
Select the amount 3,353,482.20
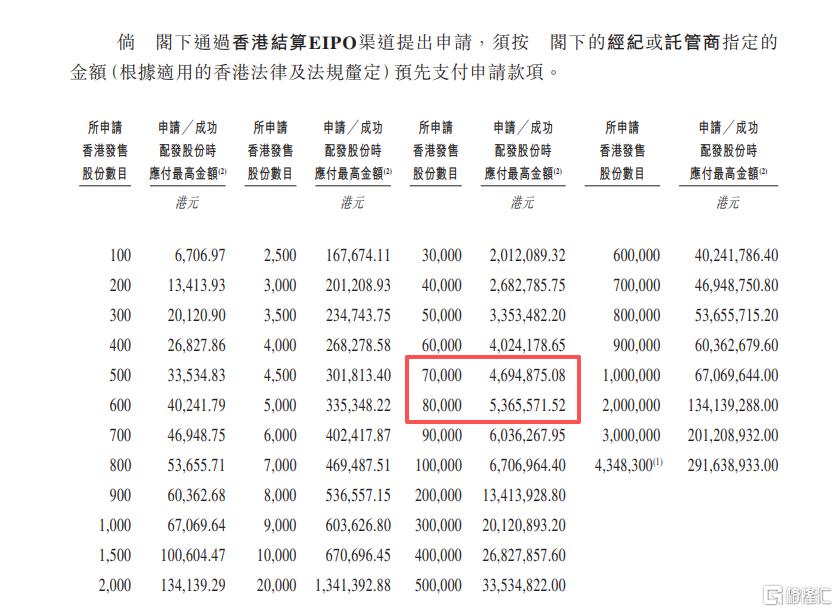527,315
